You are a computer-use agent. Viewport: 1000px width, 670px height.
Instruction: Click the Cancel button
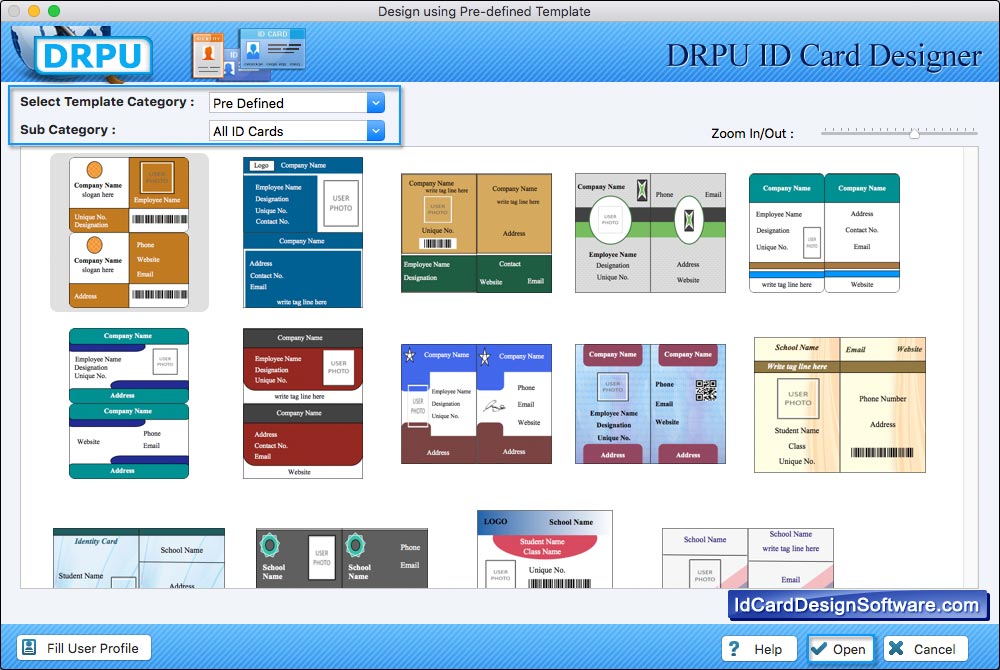[x=925, y=649]
